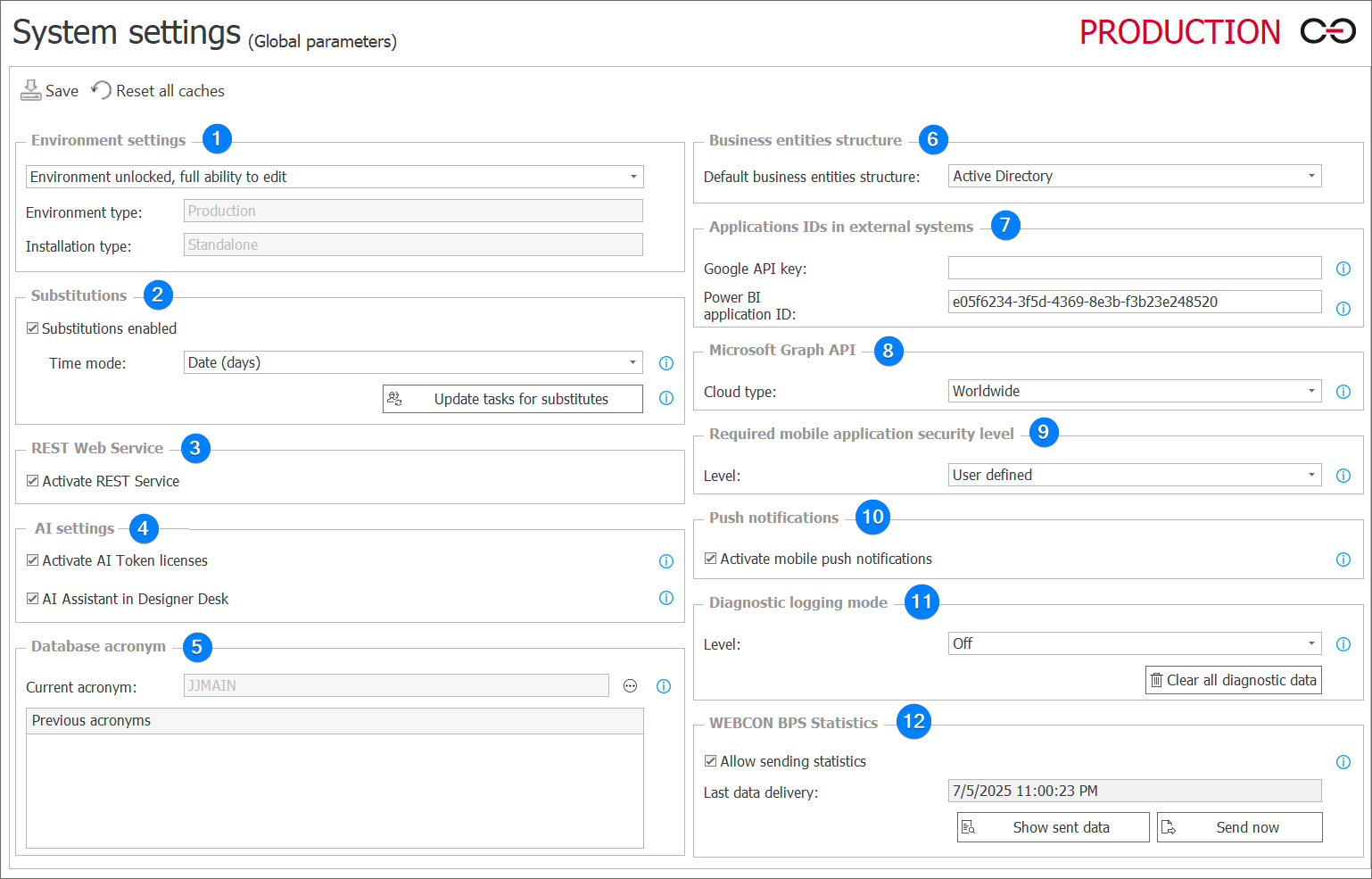Click the Microsoft Graph API section title

782,350
